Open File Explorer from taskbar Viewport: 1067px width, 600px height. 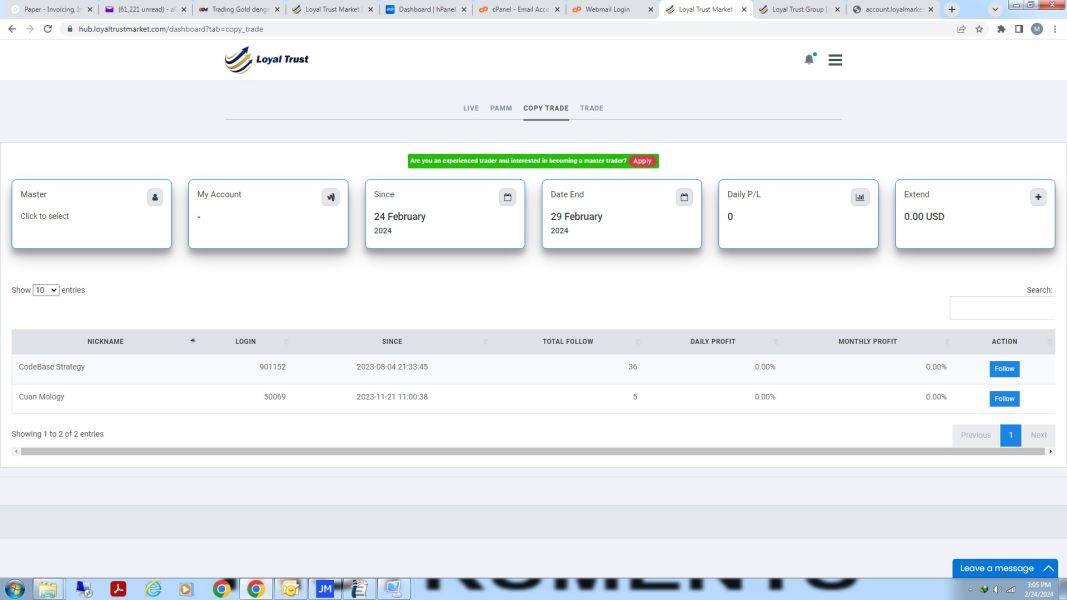coord(48,589)
